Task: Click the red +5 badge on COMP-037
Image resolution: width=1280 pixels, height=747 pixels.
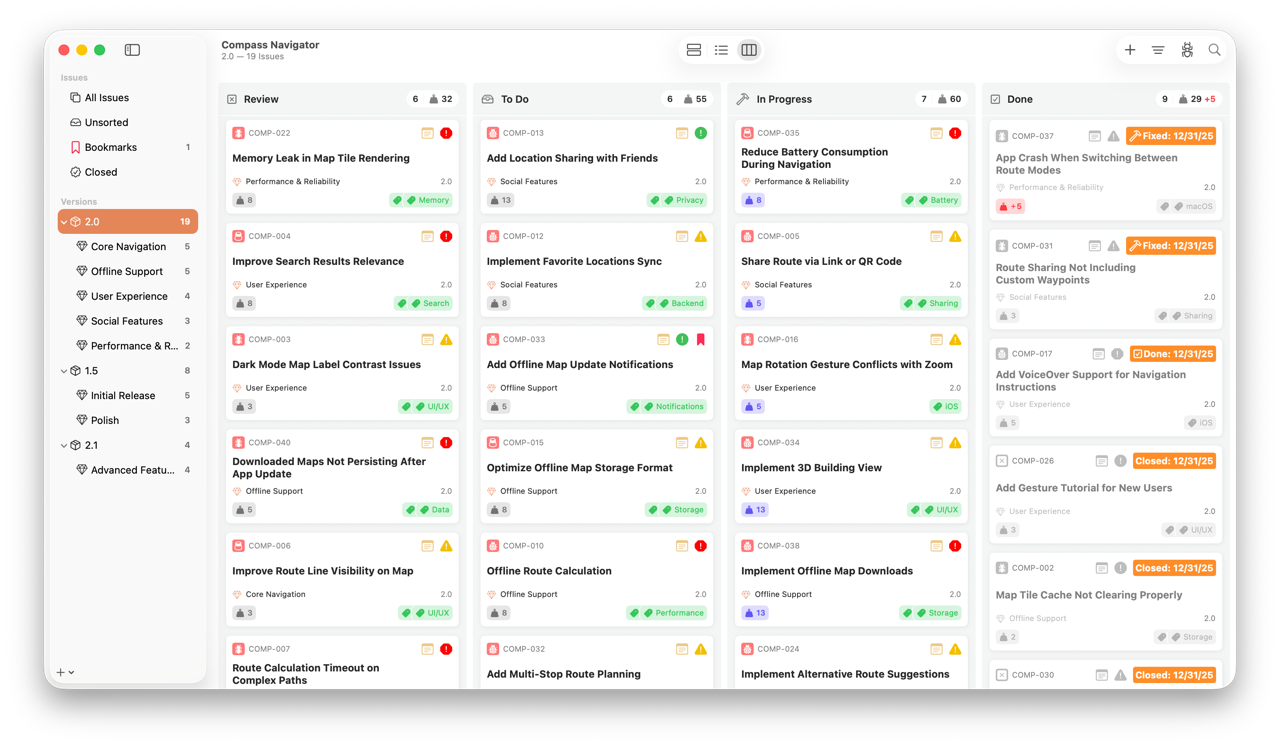Action: click(1010, 206)
